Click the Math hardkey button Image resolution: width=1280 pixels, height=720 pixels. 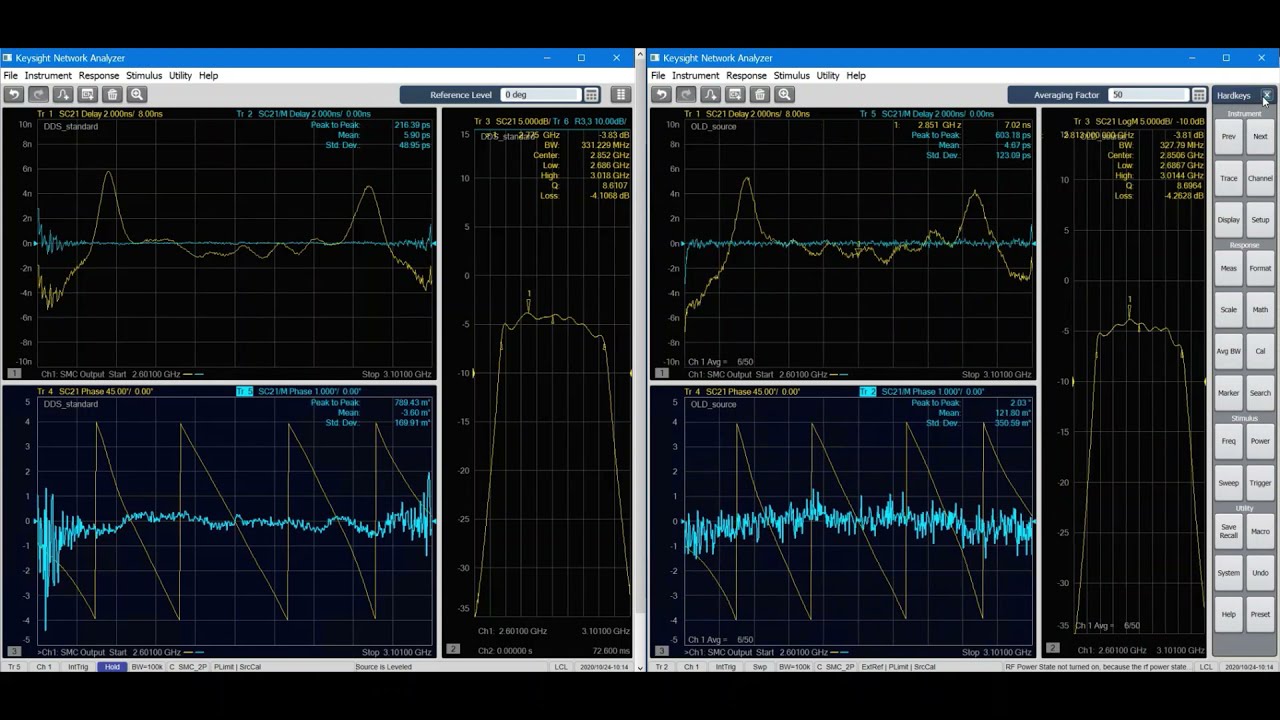(1260, 309)
